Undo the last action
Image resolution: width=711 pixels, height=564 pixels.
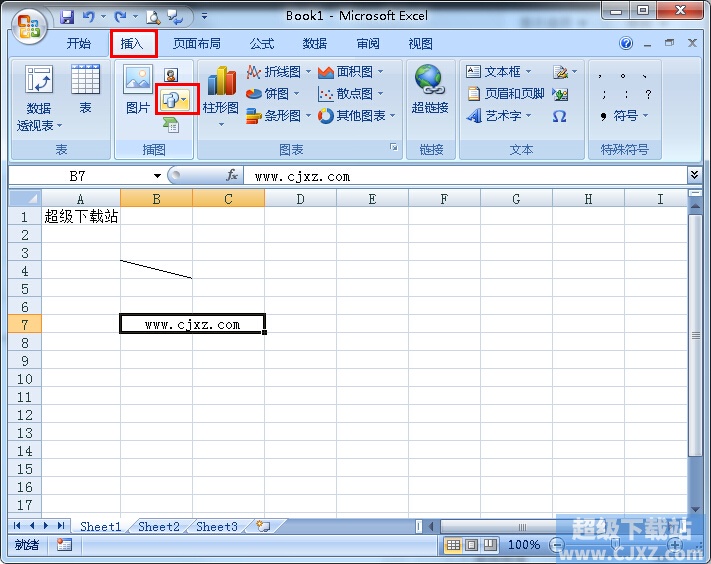tap(89, 17)
